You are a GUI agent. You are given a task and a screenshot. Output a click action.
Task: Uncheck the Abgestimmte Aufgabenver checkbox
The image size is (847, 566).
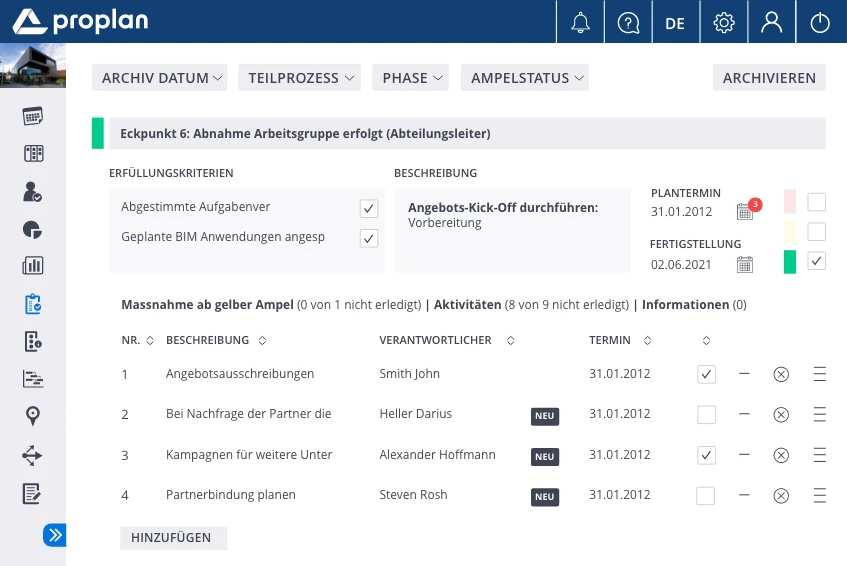[x=369, y=208]
